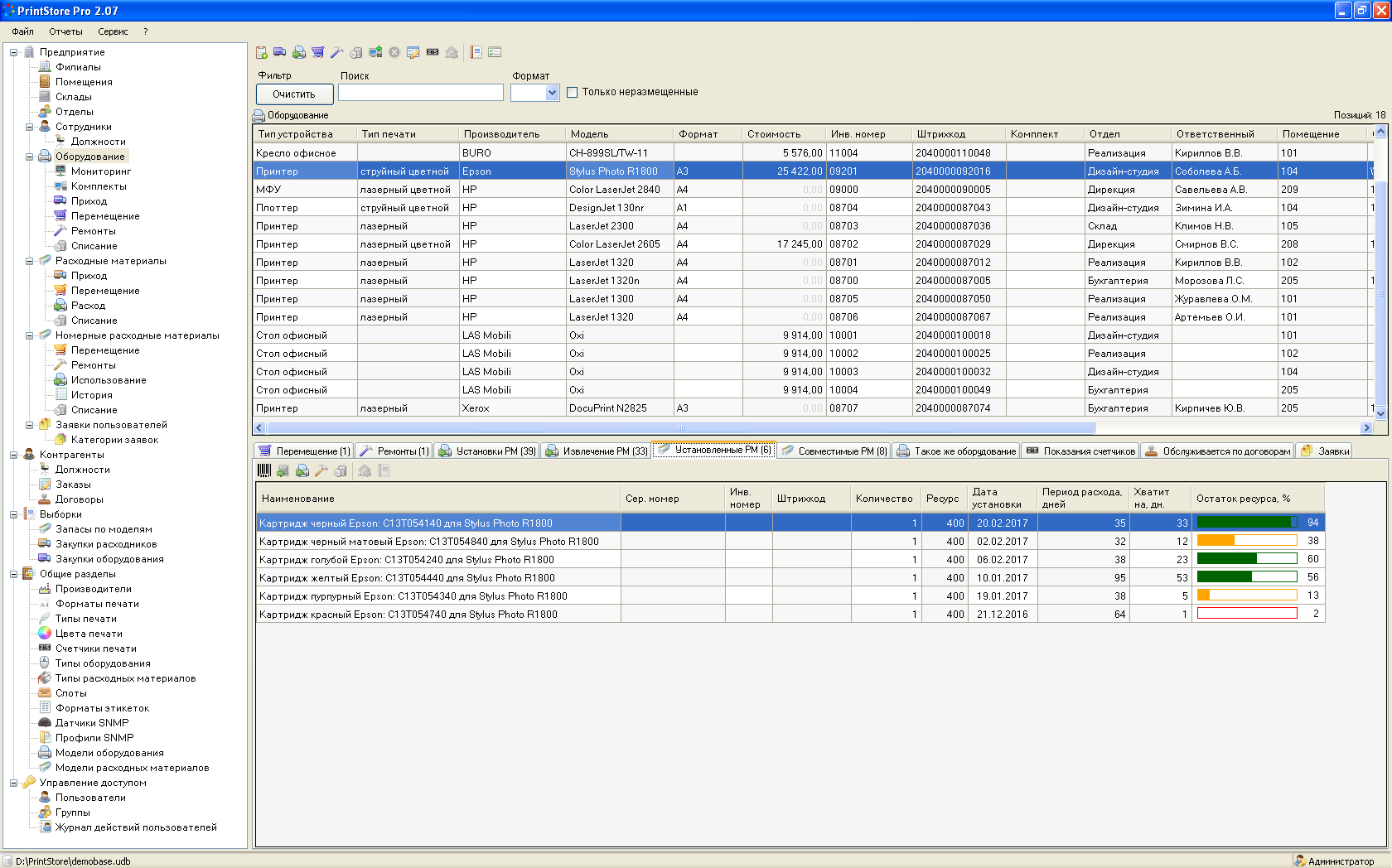Open Журнал действий пользователей
Viewport: 1392px width, 868px height.
pyautogui.click(x=136, y=827)
